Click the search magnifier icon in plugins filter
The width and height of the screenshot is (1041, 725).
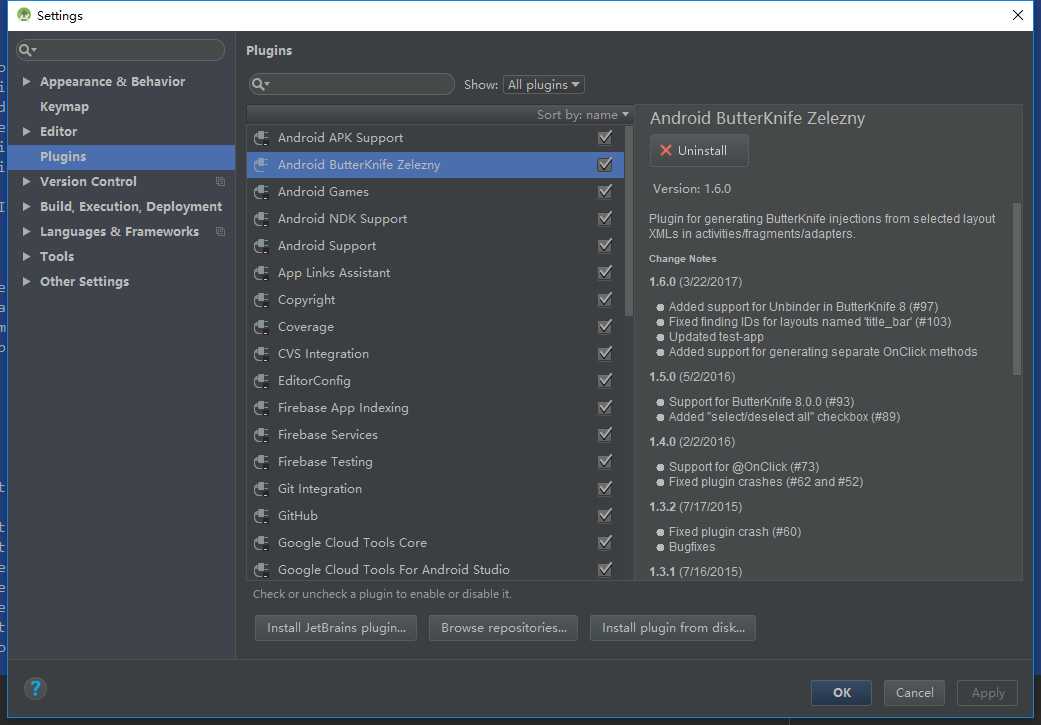260,85
